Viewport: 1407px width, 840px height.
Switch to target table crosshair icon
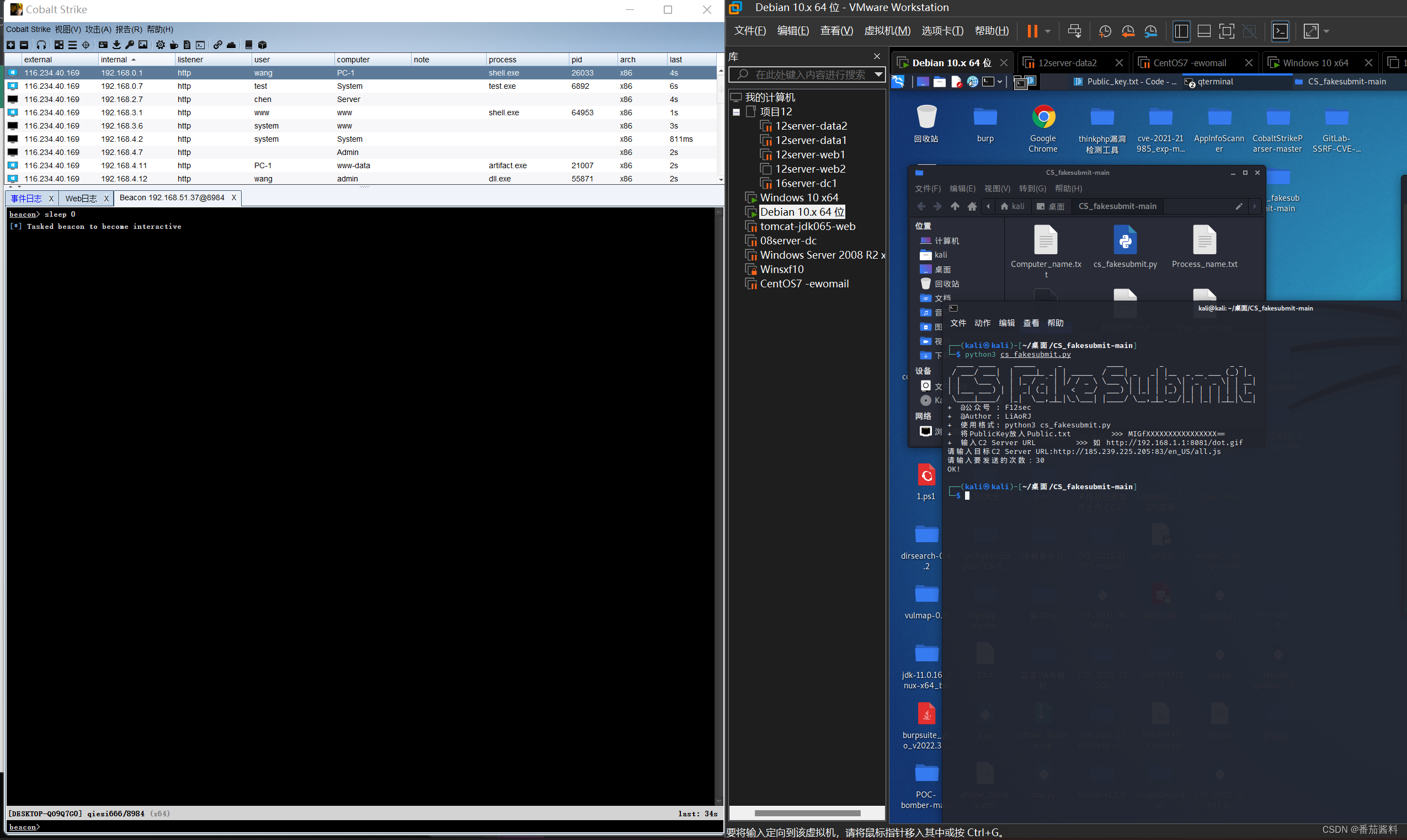(86, 45)
